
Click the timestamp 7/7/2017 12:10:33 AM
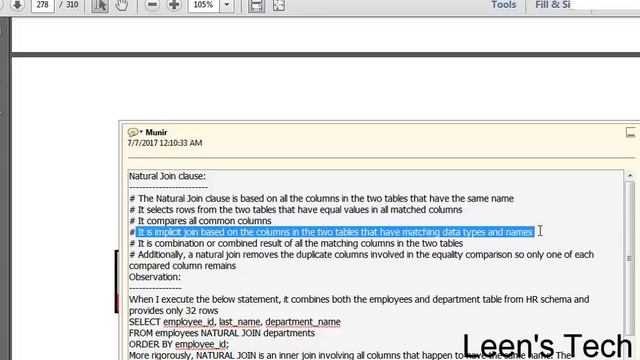coord(165,143)
